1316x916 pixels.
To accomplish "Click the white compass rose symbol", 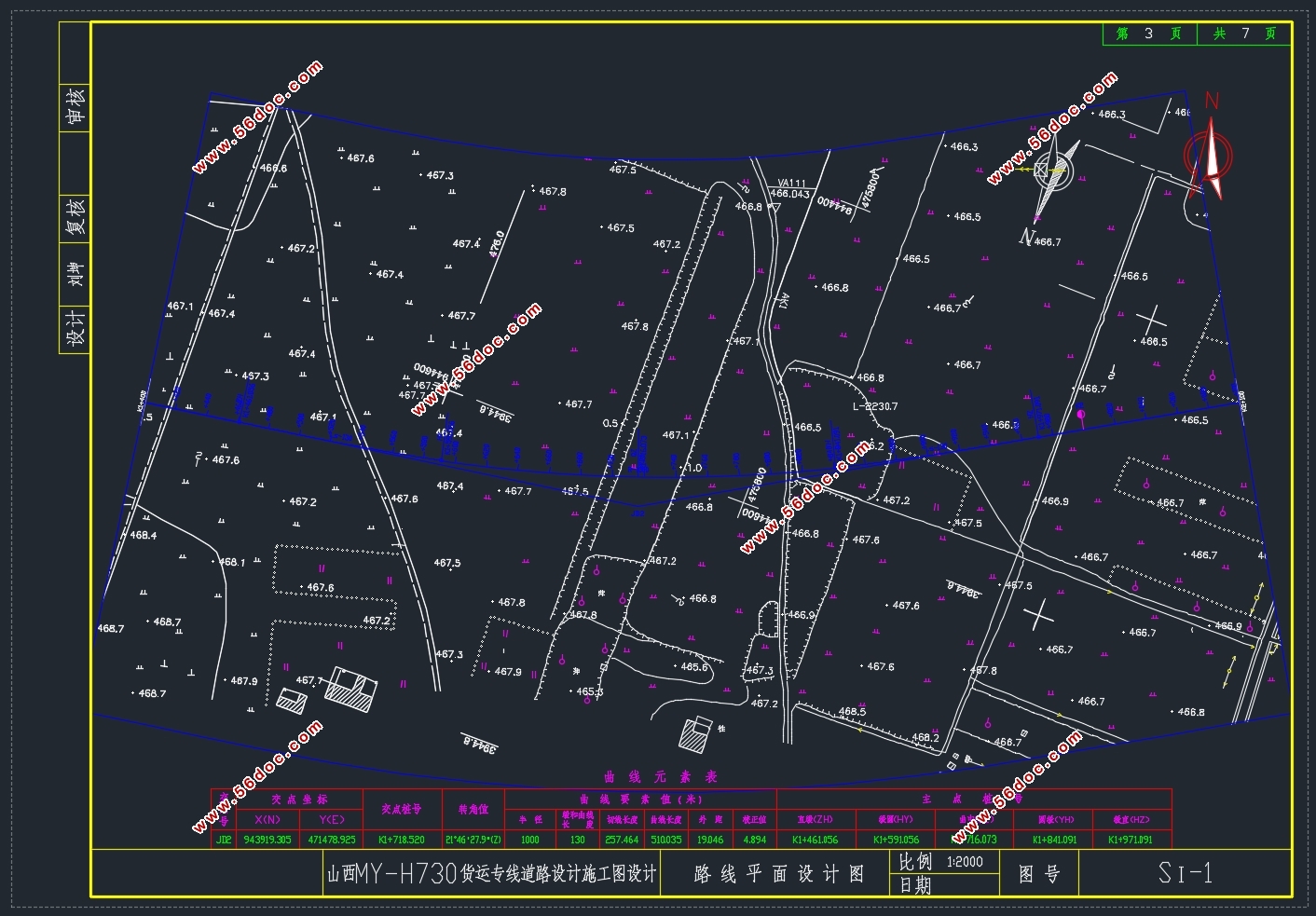I will (1055, 171).
